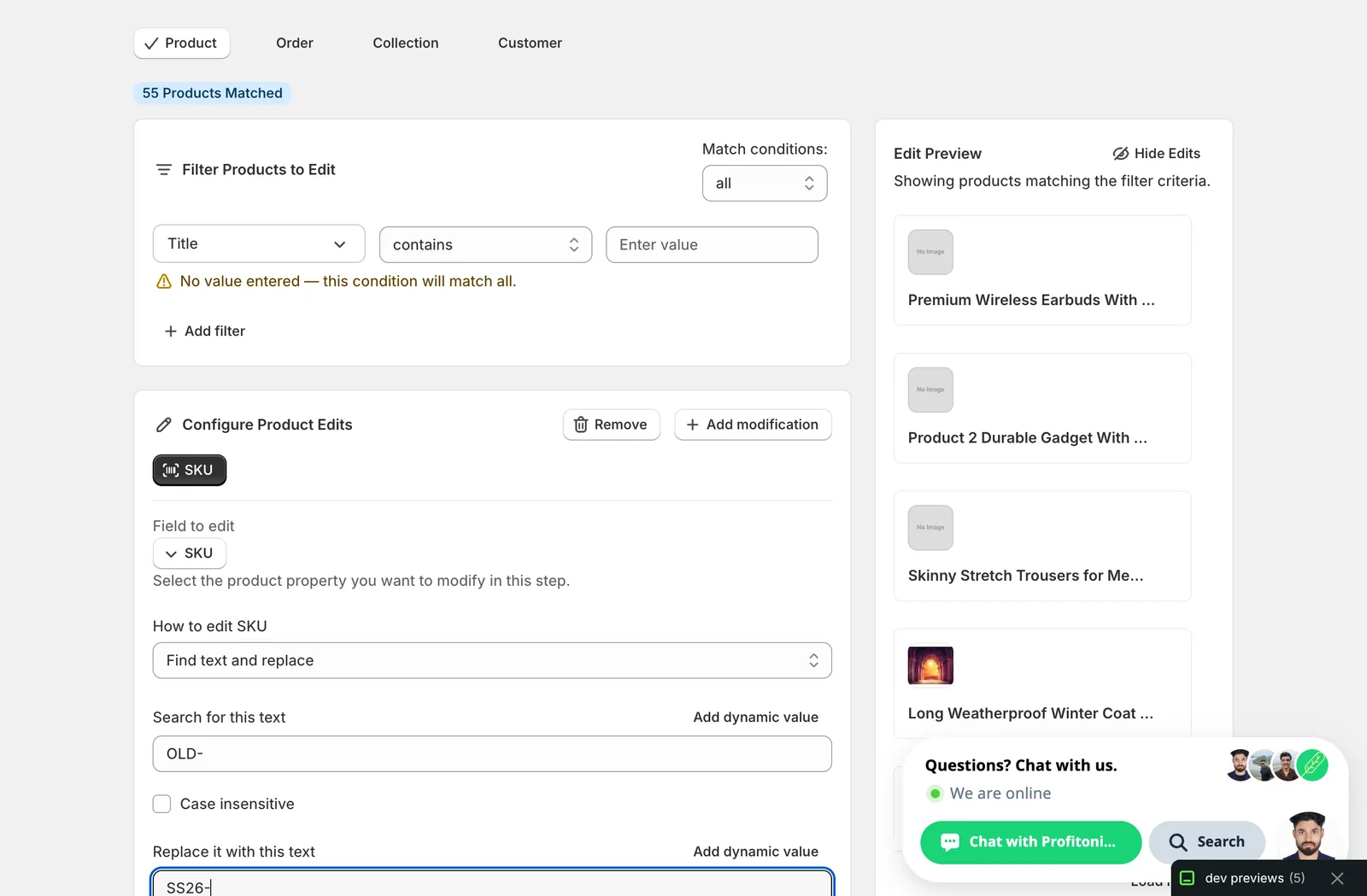Click the warning triangle icon beside No value entered
The width and height of the screenshot is (1367, 896).
click(164, 281)
